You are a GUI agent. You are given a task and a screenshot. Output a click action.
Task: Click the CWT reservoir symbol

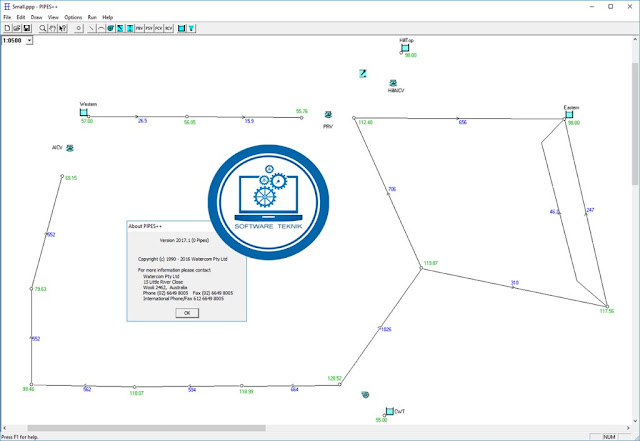click(390, 411)
